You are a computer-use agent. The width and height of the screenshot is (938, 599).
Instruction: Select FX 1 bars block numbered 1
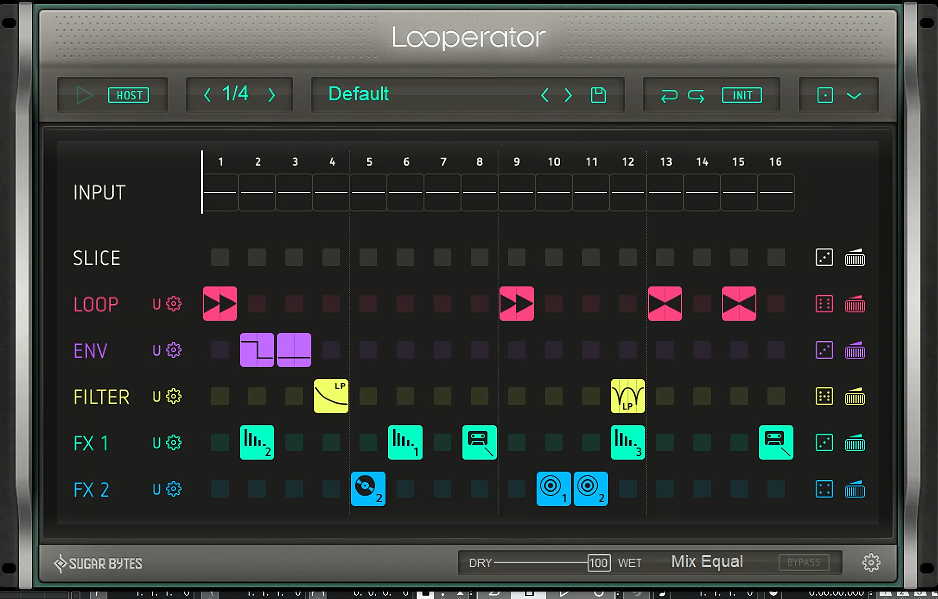tap(406, 443)
